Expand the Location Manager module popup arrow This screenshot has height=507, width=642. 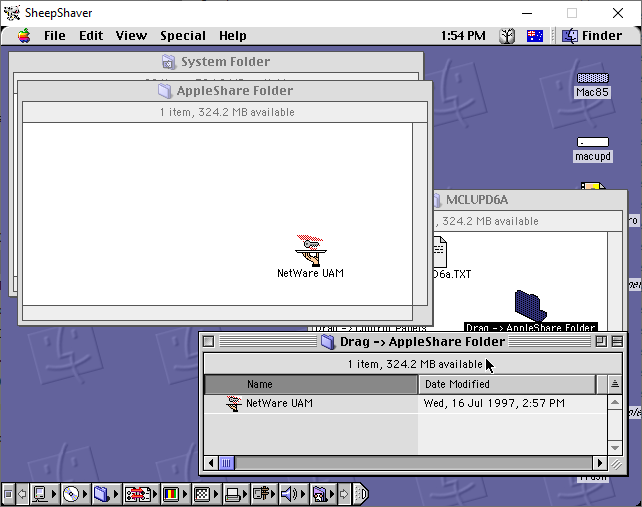click(155, 494)
